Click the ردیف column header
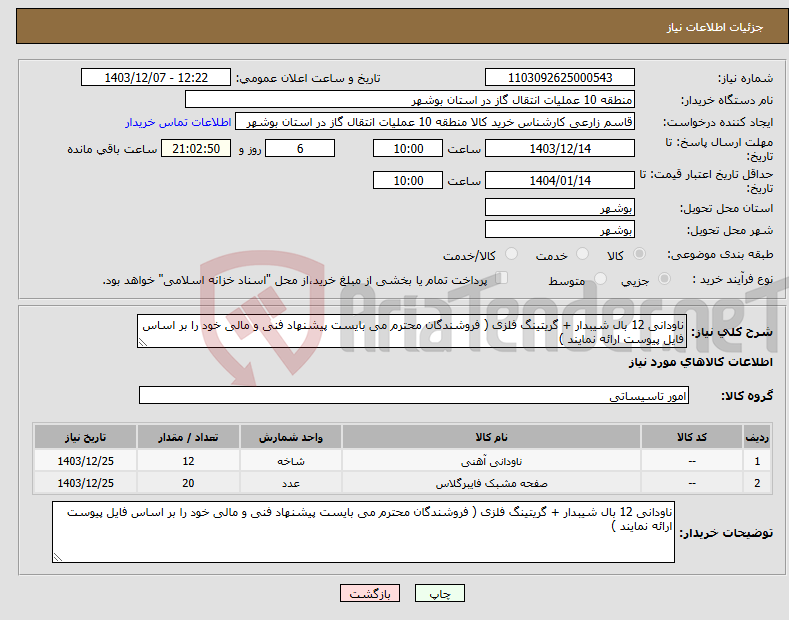This screenshot has width=789, height=620. [757, 437]
